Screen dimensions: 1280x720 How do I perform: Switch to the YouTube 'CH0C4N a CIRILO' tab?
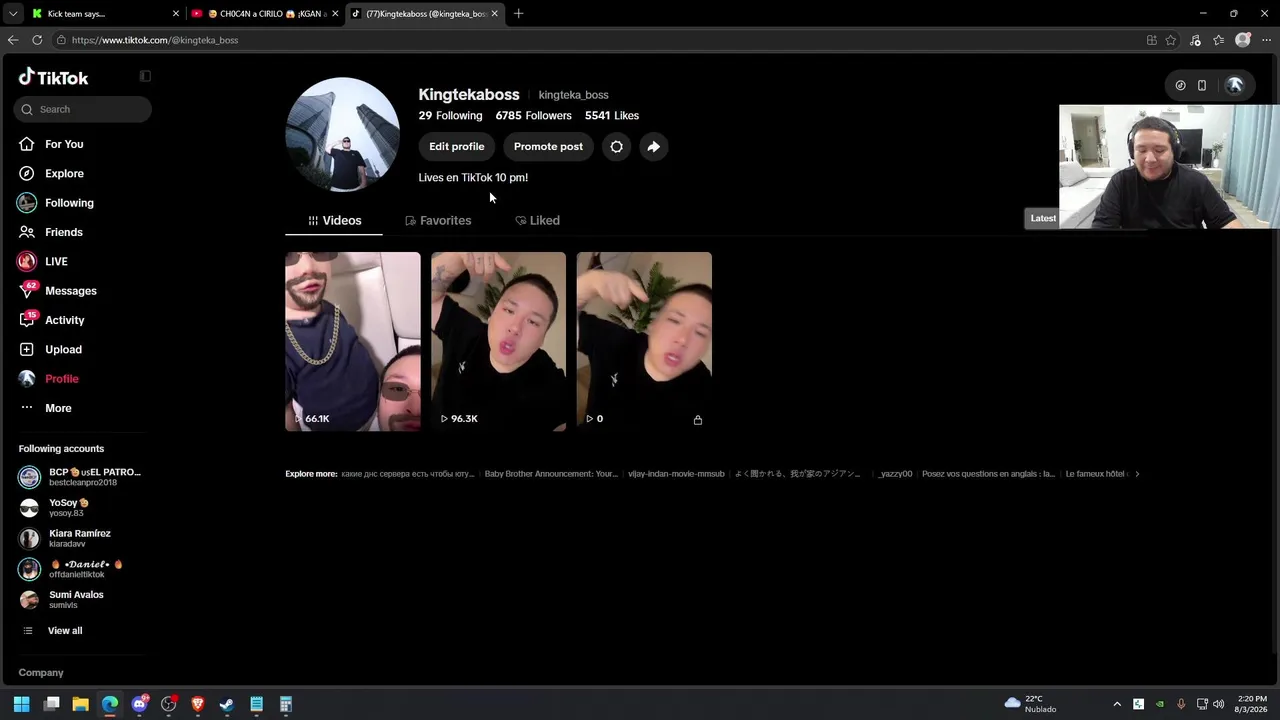pos(265,14)
